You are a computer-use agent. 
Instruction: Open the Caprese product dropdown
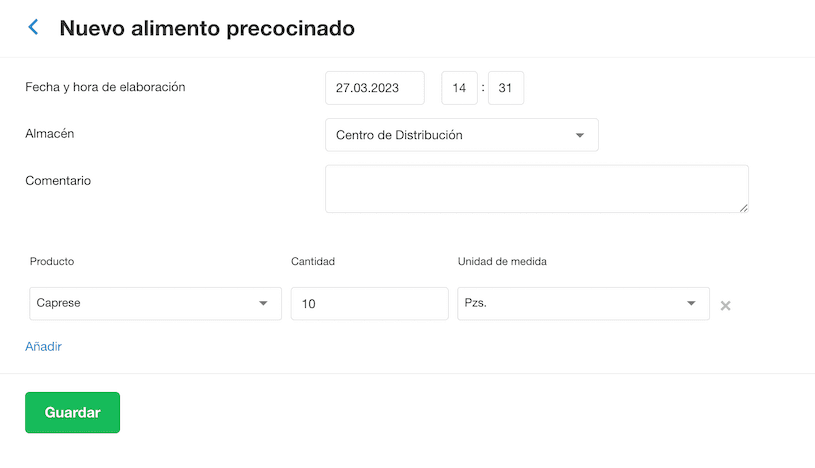[x=155, y=304]
